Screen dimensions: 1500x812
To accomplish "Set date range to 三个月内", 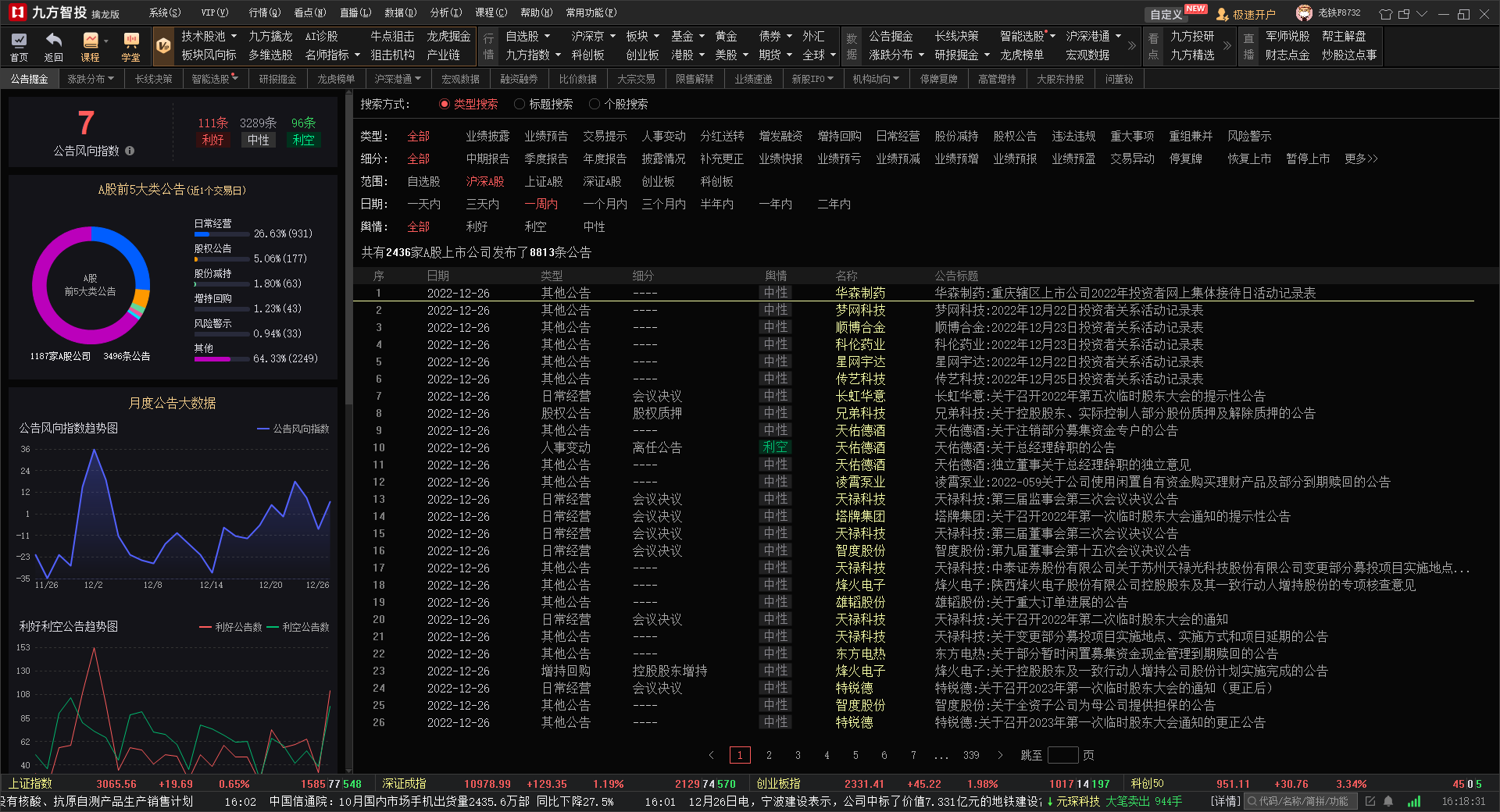I will (x=663, y=204).
